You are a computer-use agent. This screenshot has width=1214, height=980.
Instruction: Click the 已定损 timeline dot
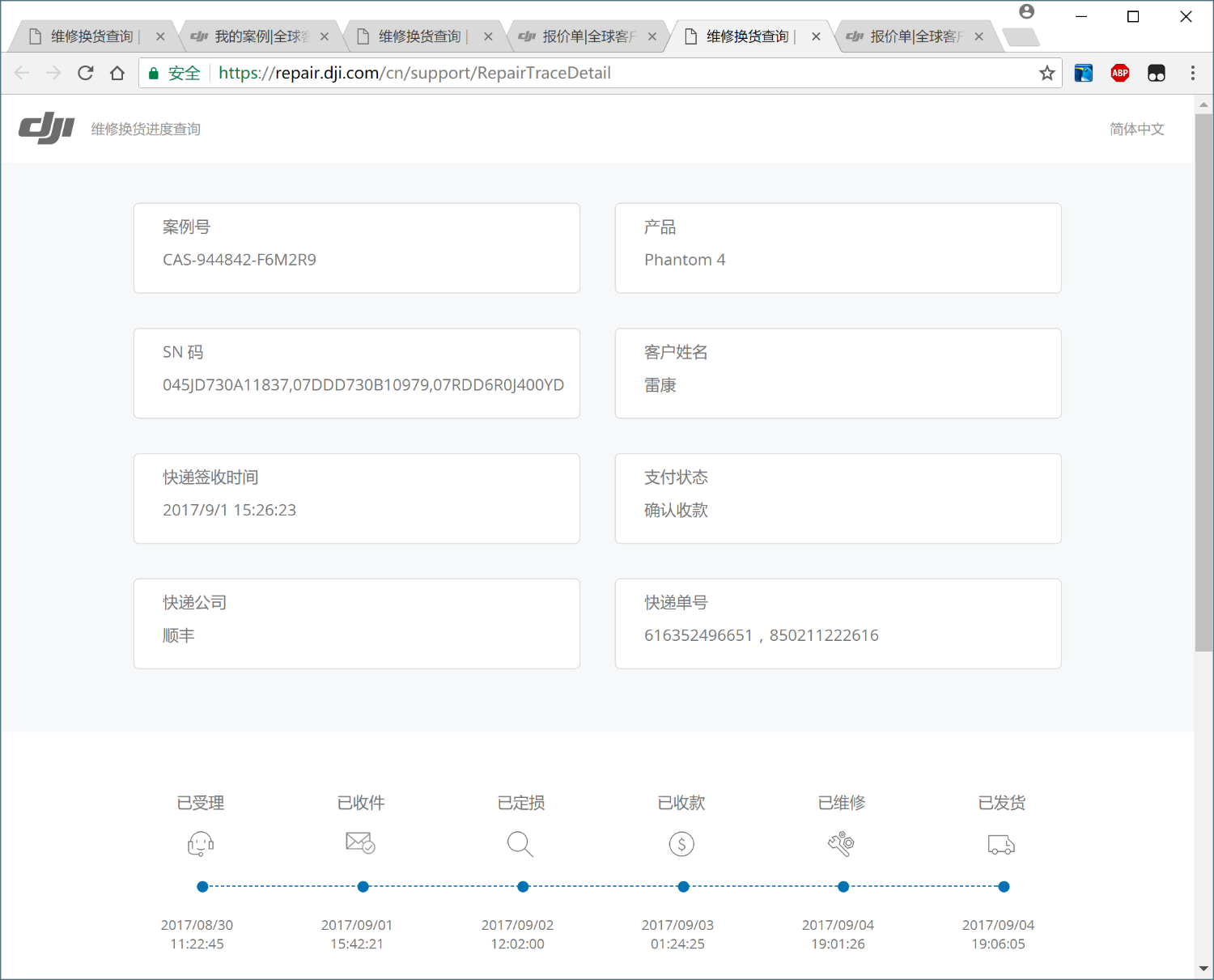523,887
